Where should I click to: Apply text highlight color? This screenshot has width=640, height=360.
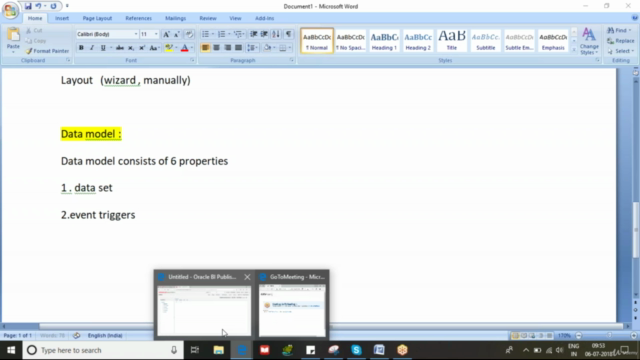click(x=169, y=48)
